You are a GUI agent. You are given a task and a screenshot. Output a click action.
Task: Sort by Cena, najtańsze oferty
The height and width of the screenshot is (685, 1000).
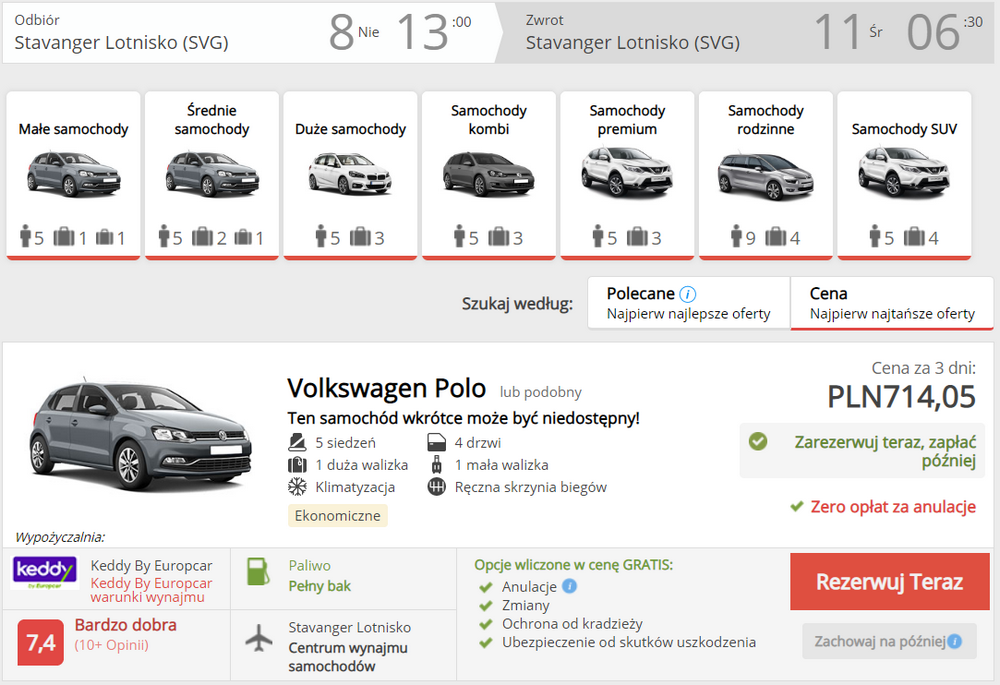(892, 303)
